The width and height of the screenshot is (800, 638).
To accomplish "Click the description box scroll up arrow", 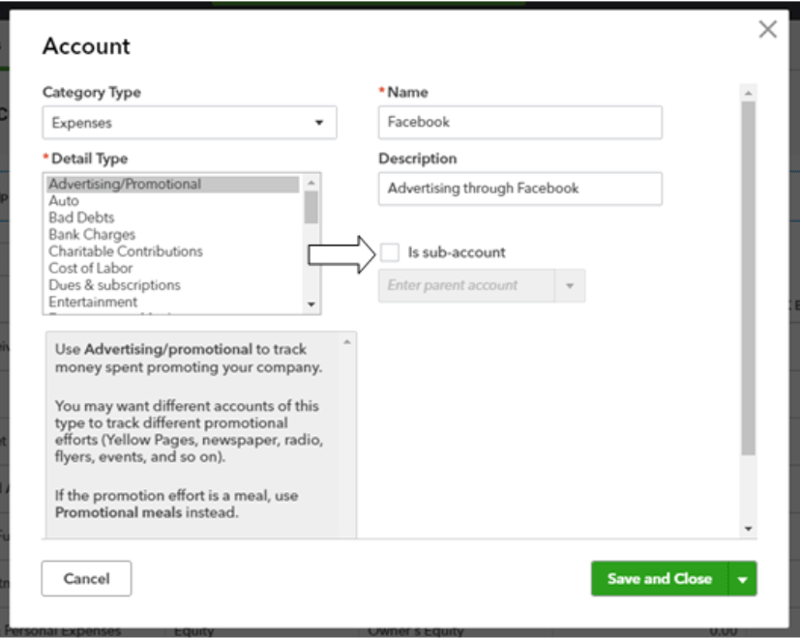I will (347, 342).
